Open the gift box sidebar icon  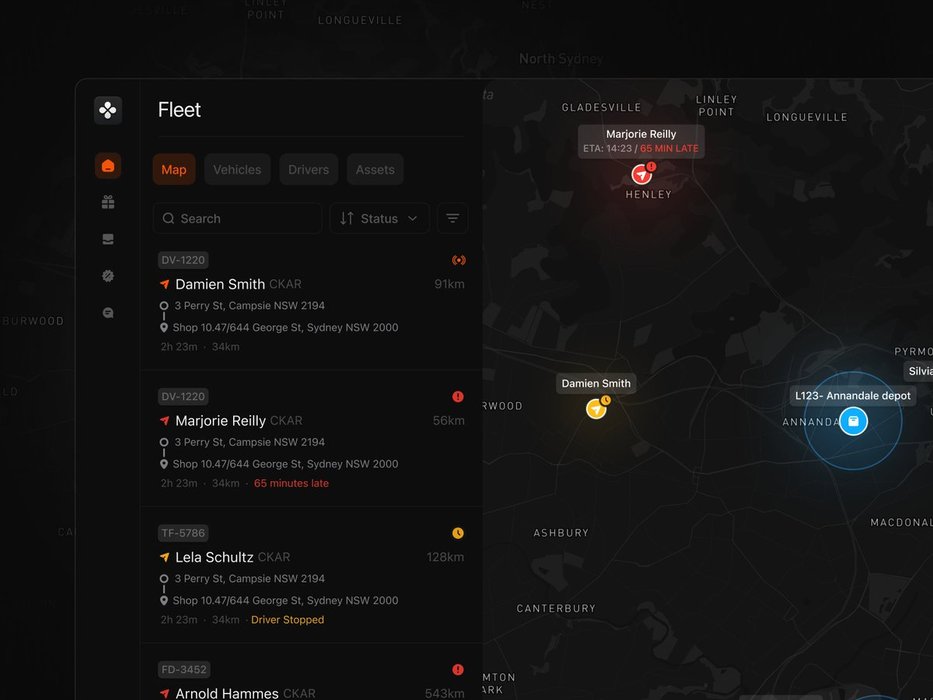[x=108, y=202]
